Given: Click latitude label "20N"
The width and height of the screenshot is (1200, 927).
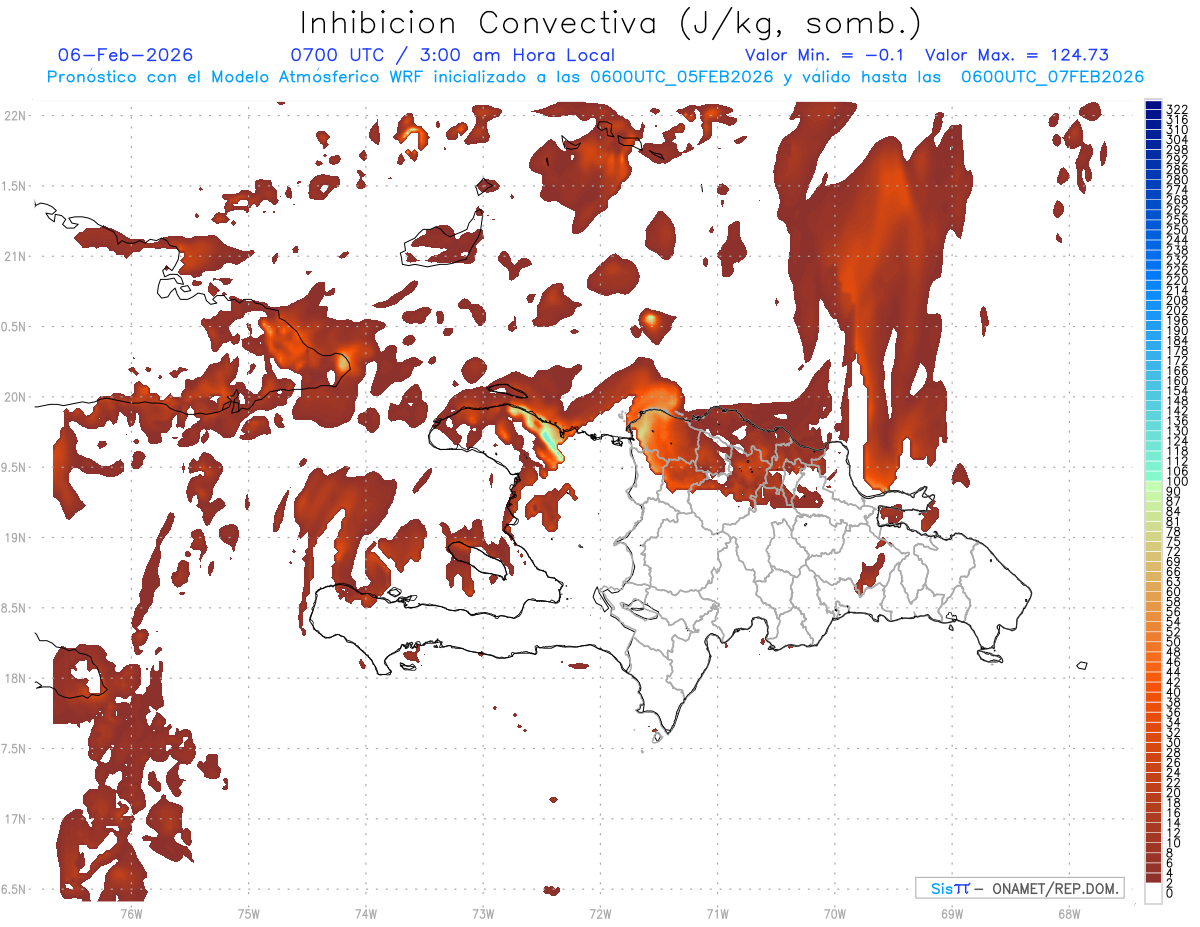Looking at the screenshot, I should click(x=15, y=397).
